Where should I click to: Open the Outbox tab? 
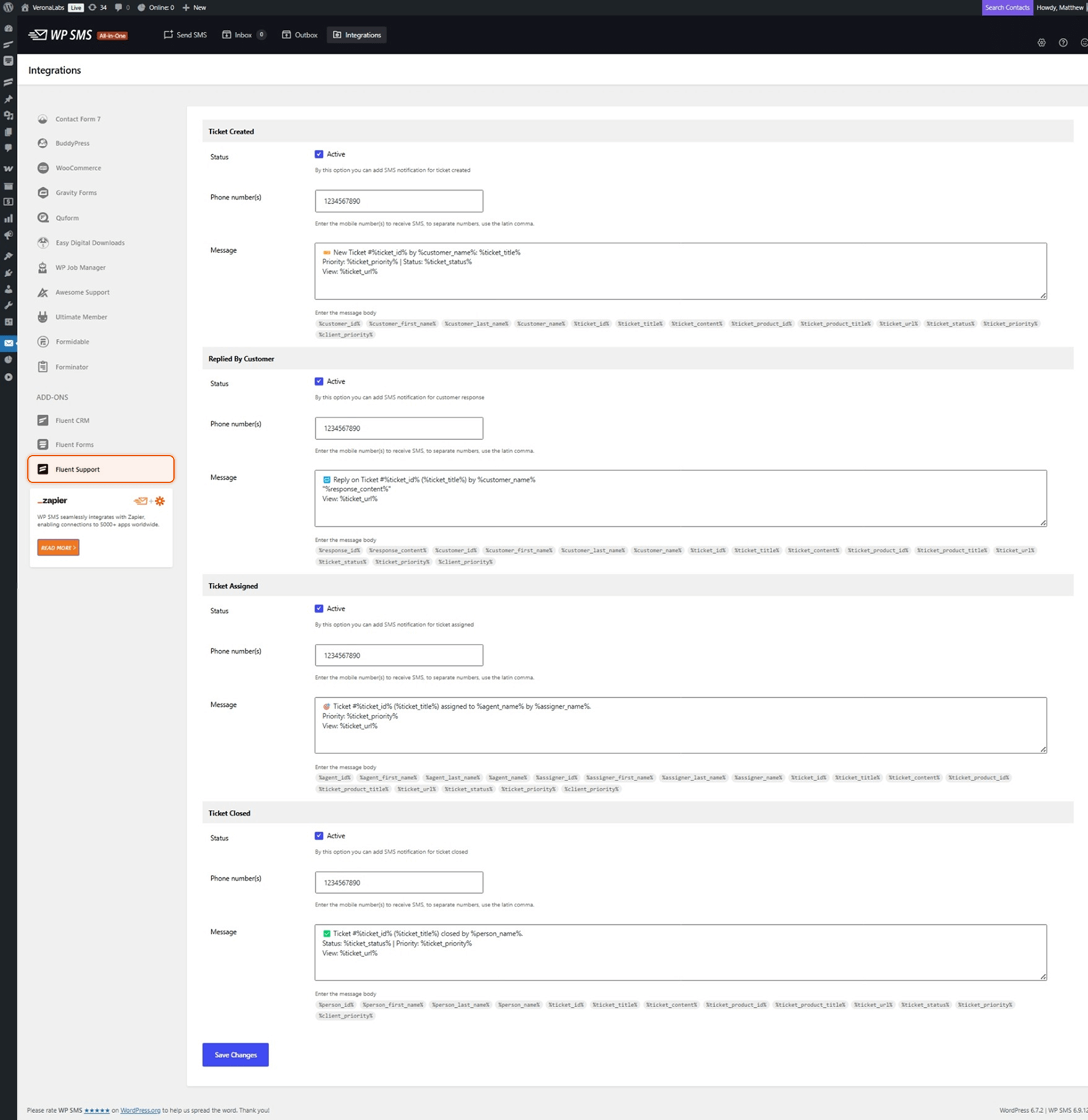[300, 35]
